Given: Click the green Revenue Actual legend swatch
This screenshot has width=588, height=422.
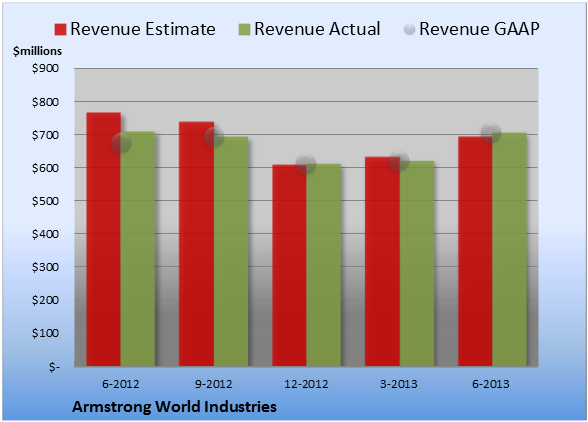Looking at the screenshot, I should pos(244,30).
